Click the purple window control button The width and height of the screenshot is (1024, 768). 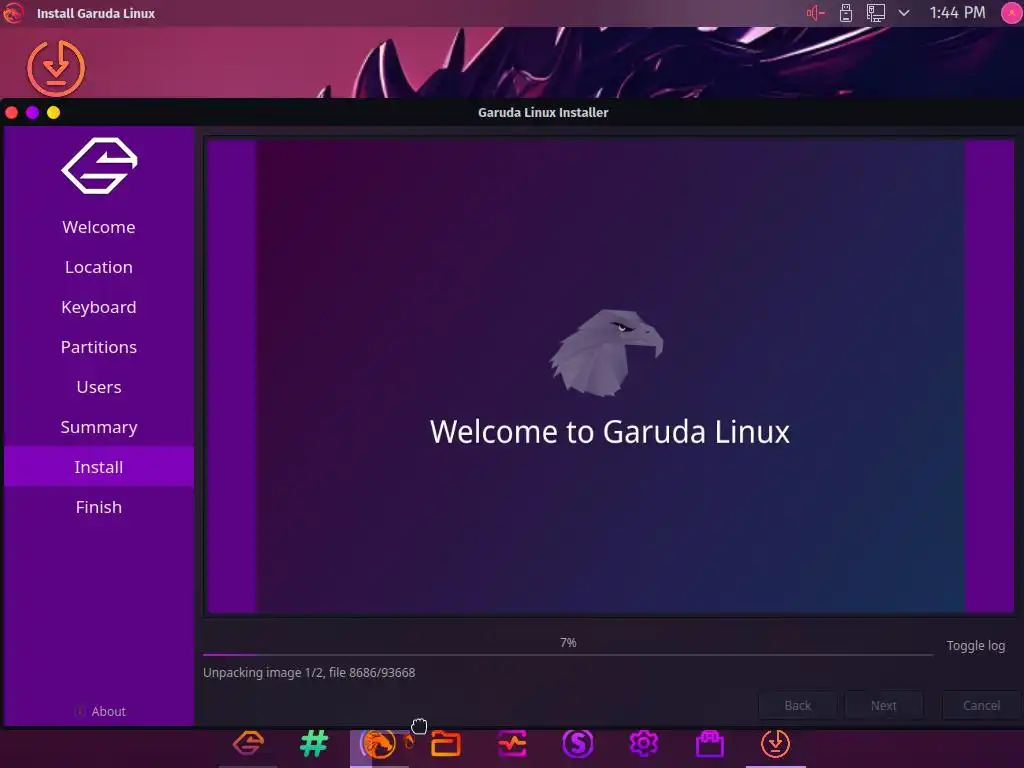tap(33, 113)
